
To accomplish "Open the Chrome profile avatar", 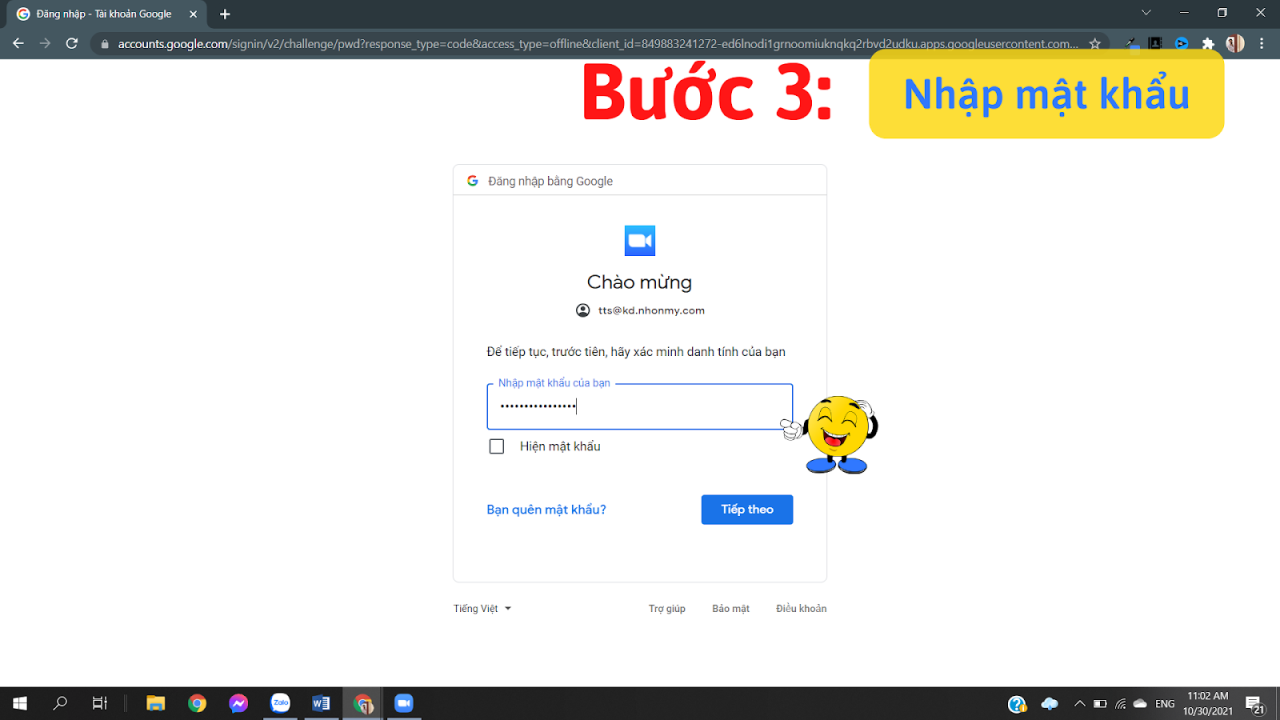I will pos(1235,43).
